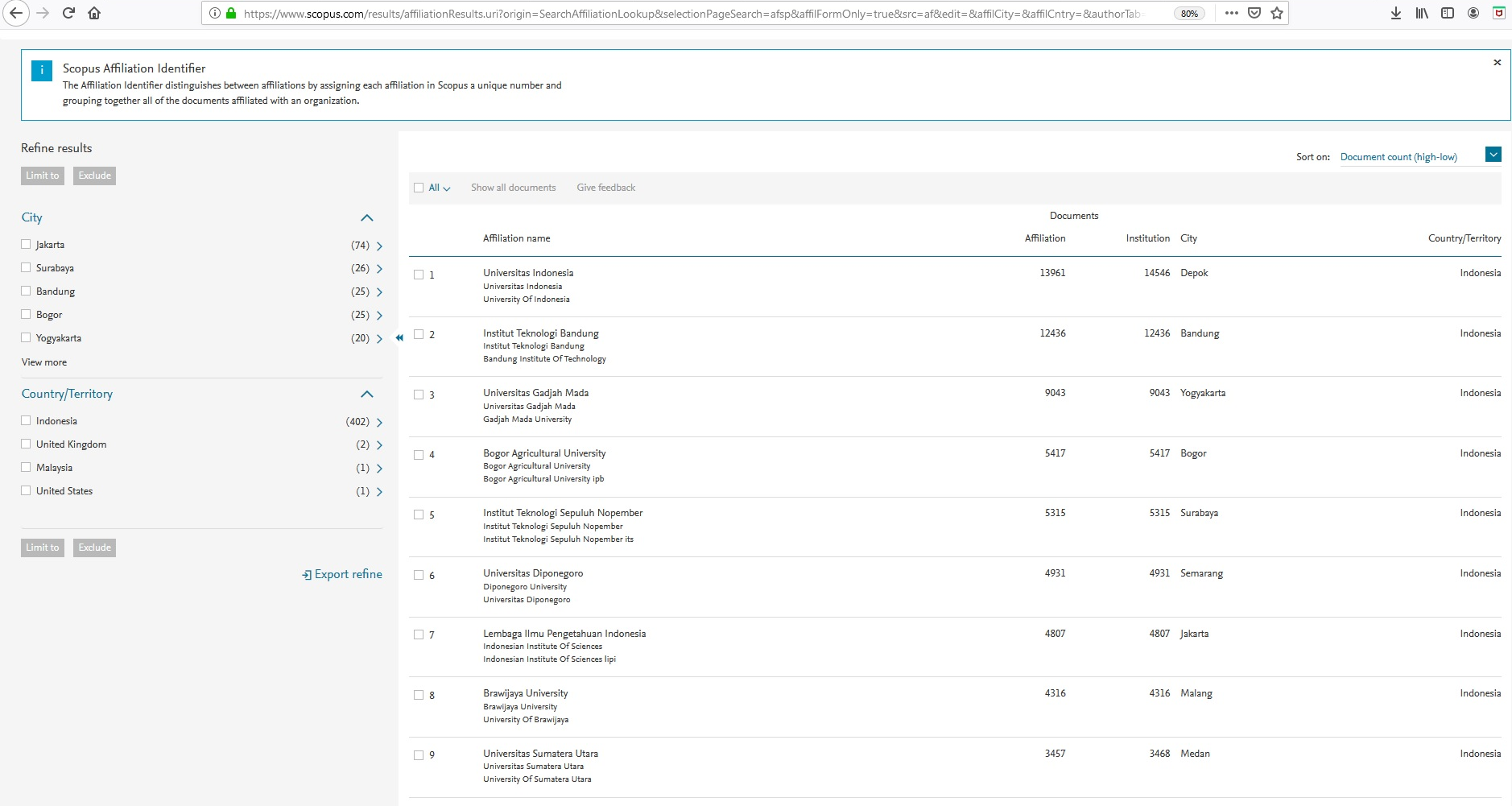Open the browser downloads arrow icon
Screen dimensions: 1512x806
[x=1396, y=13]
